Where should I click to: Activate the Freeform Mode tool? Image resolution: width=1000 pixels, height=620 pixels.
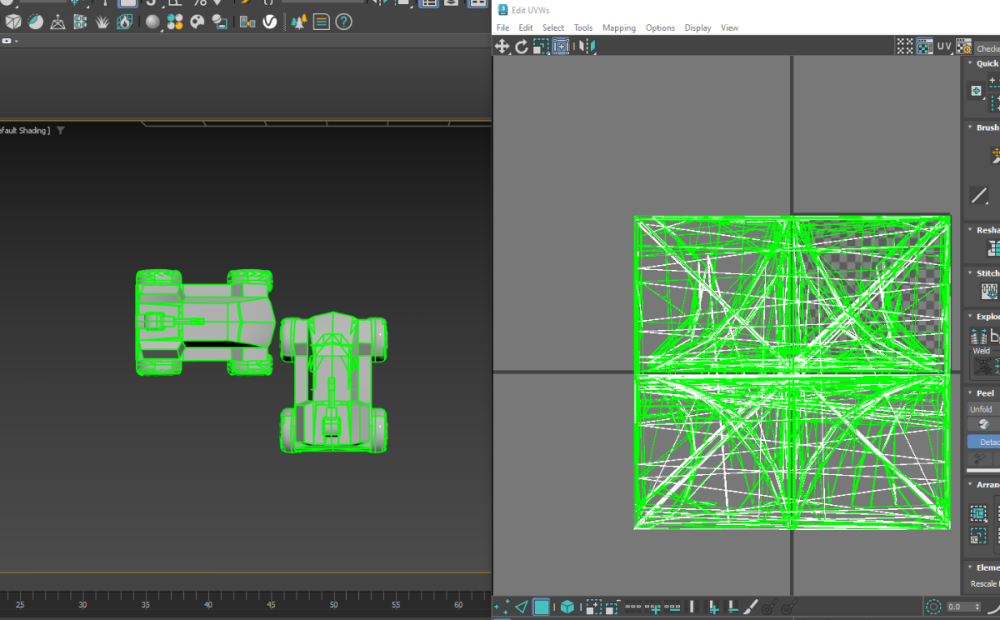pos(560,46)
